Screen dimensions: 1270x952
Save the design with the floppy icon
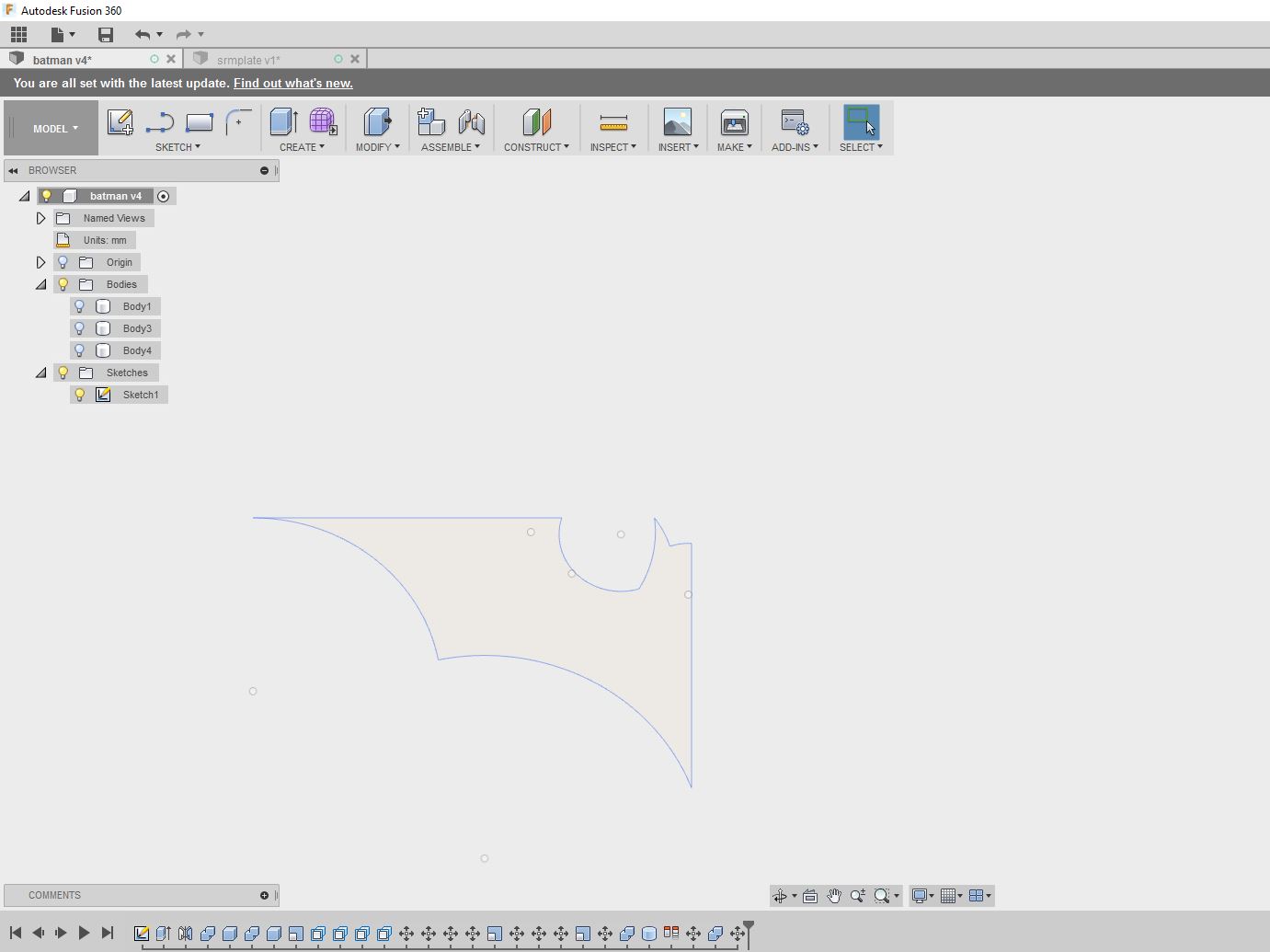point(106,34)
